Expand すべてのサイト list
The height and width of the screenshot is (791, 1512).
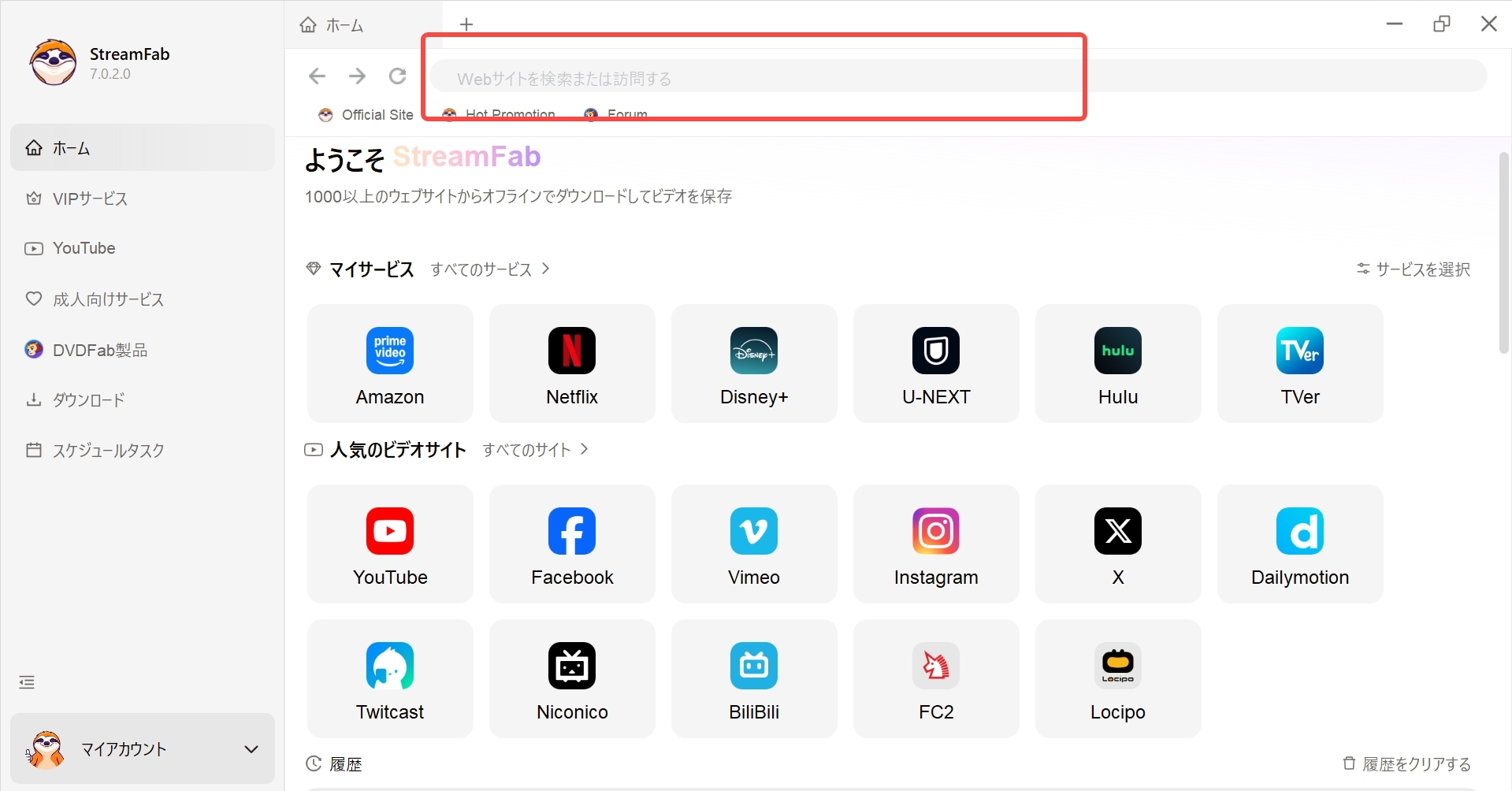pos(536,450)
